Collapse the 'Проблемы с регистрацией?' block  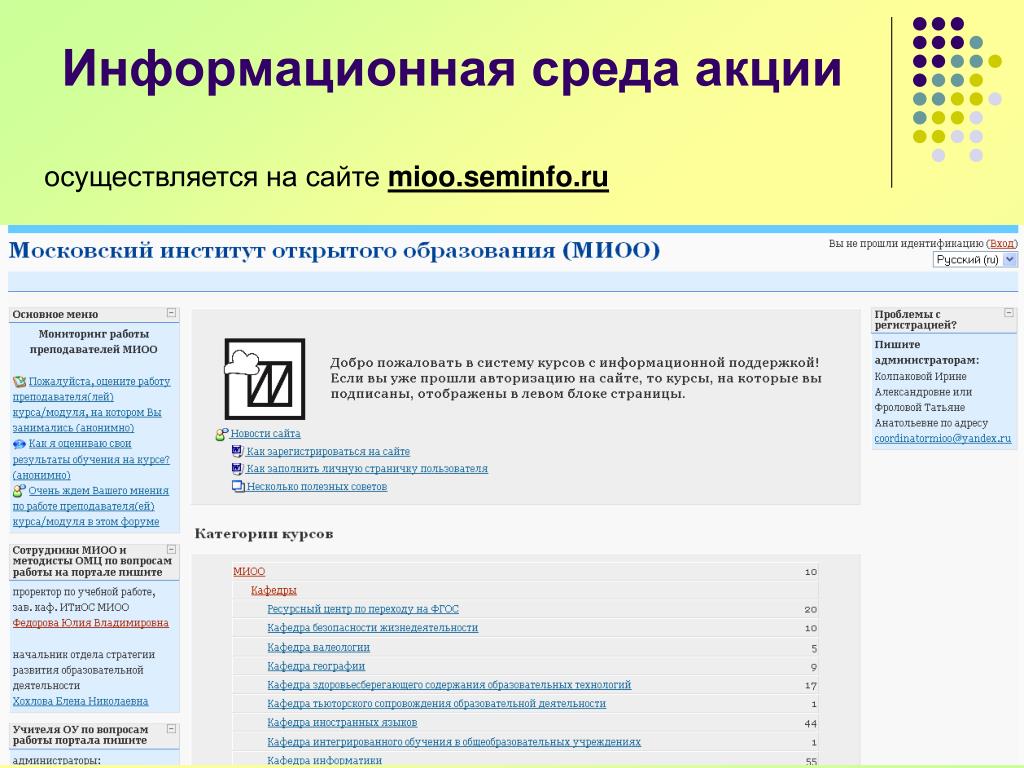pyautogui.click(x=1008, y=313)
